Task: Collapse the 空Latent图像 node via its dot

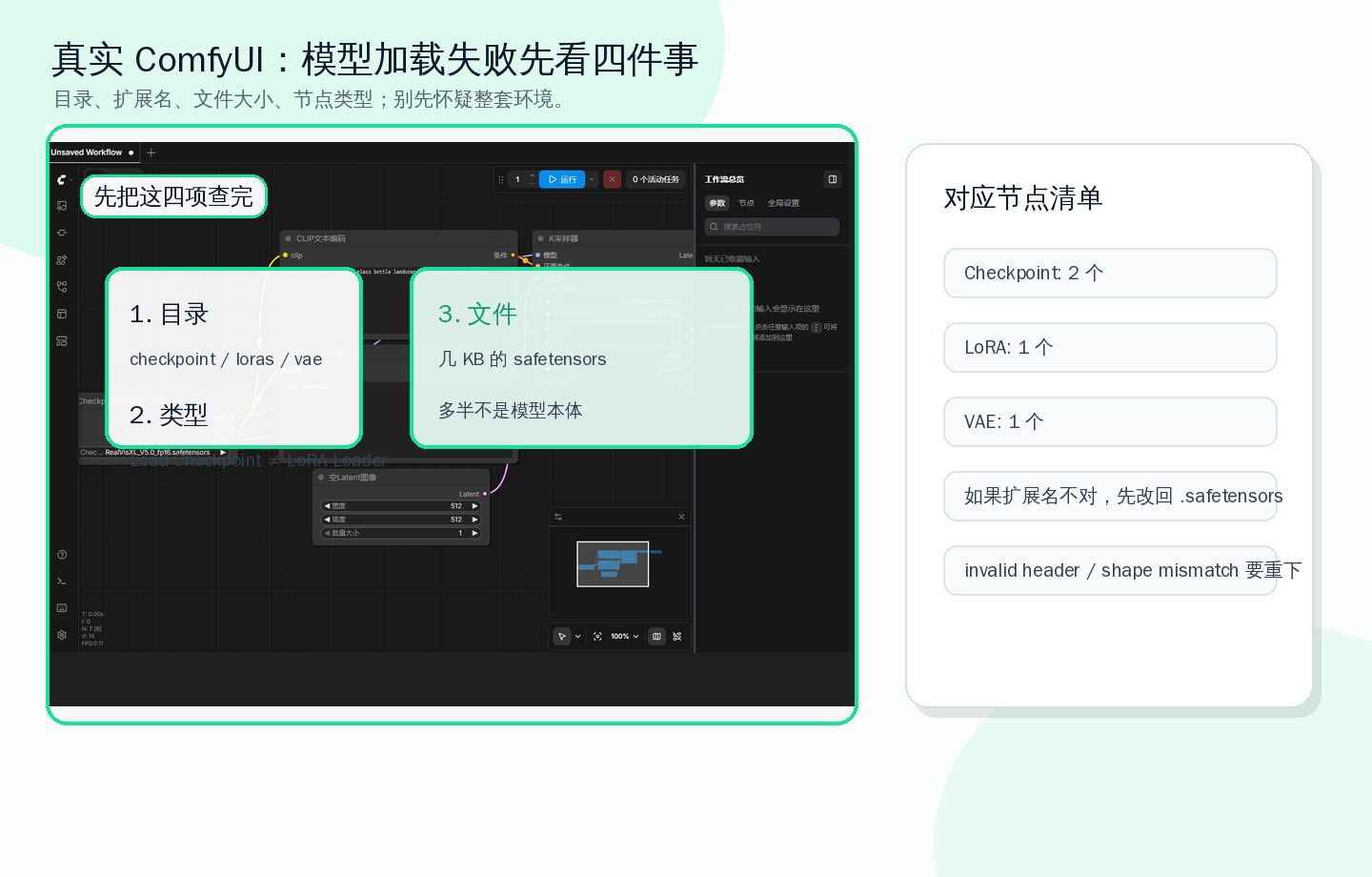Action: (321, 478)
